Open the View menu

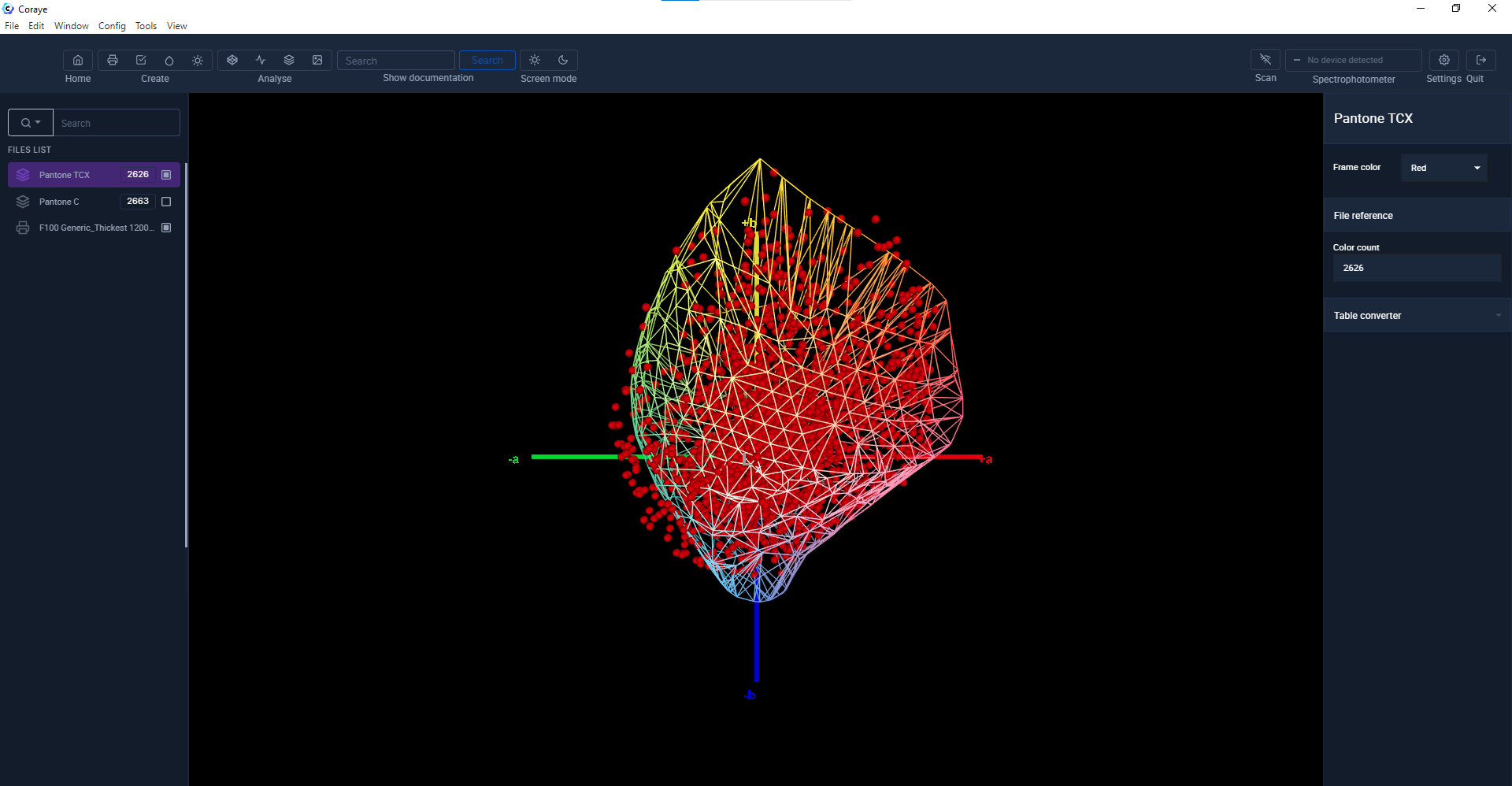click(x=177, y=26)
